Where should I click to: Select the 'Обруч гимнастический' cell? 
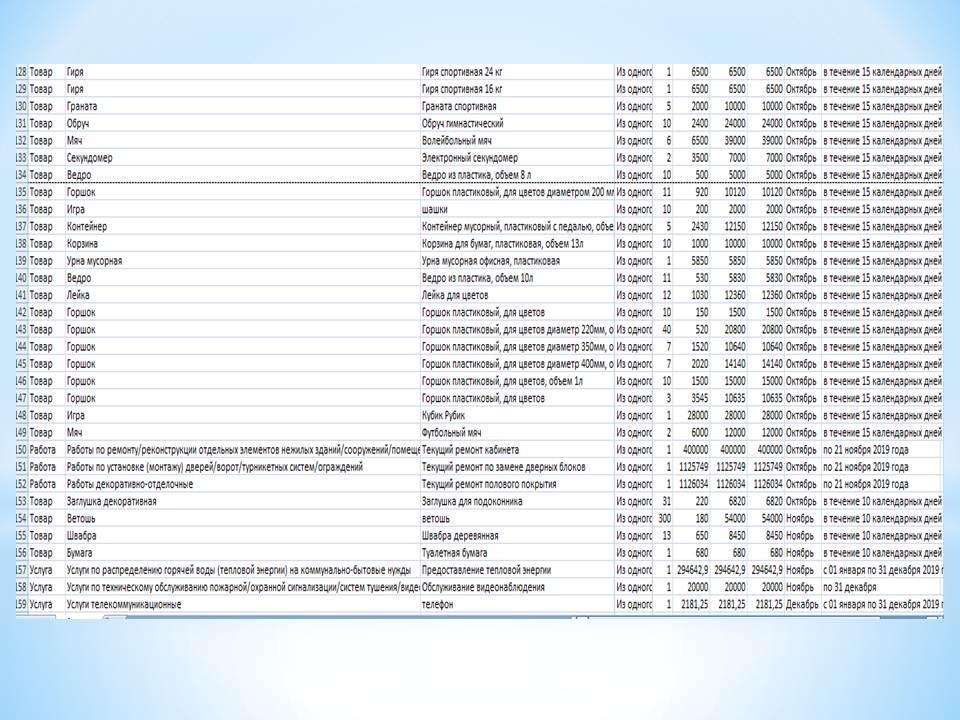click(517, 123)
